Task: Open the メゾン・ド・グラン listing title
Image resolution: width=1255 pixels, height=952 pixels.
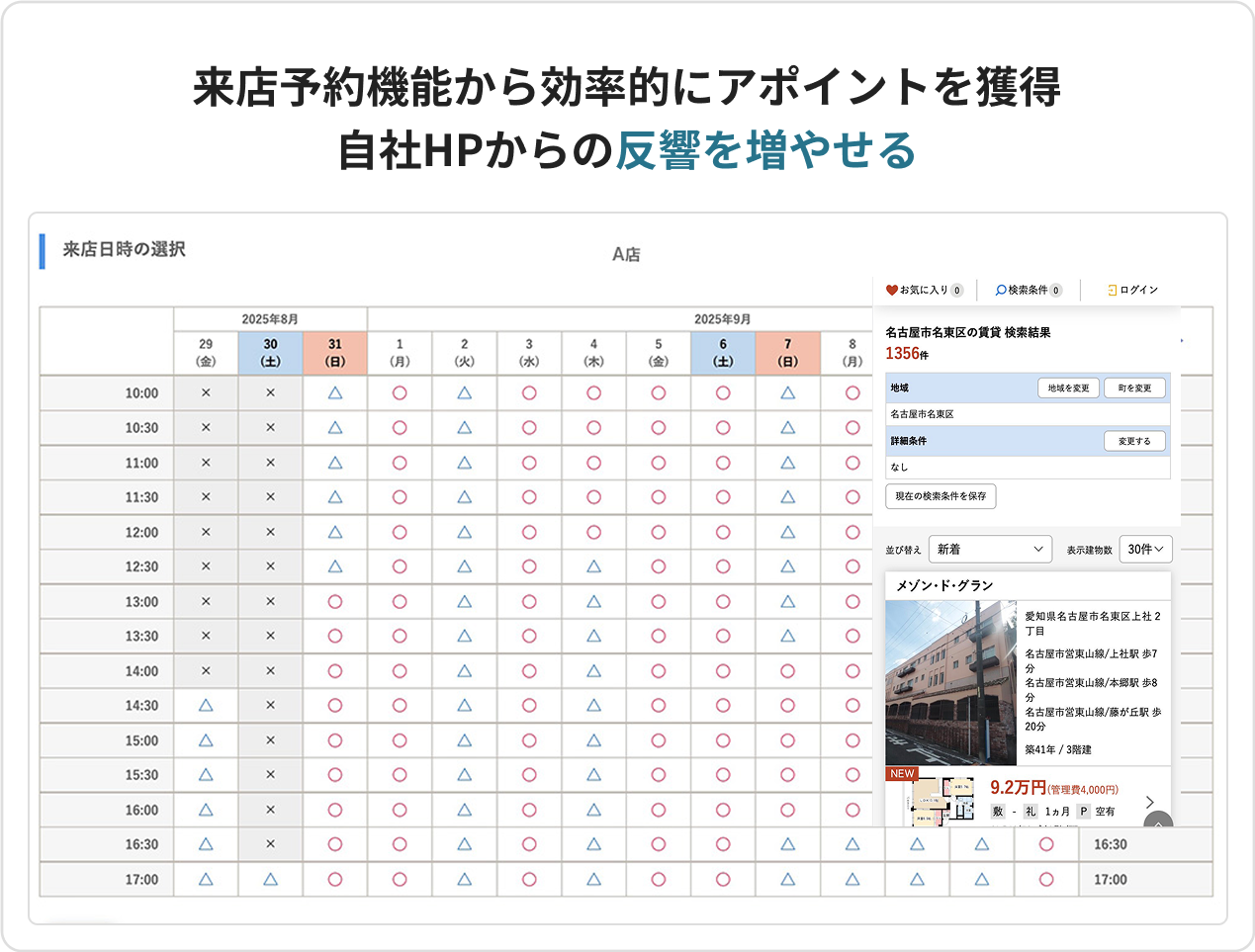Action: [943, 586]
